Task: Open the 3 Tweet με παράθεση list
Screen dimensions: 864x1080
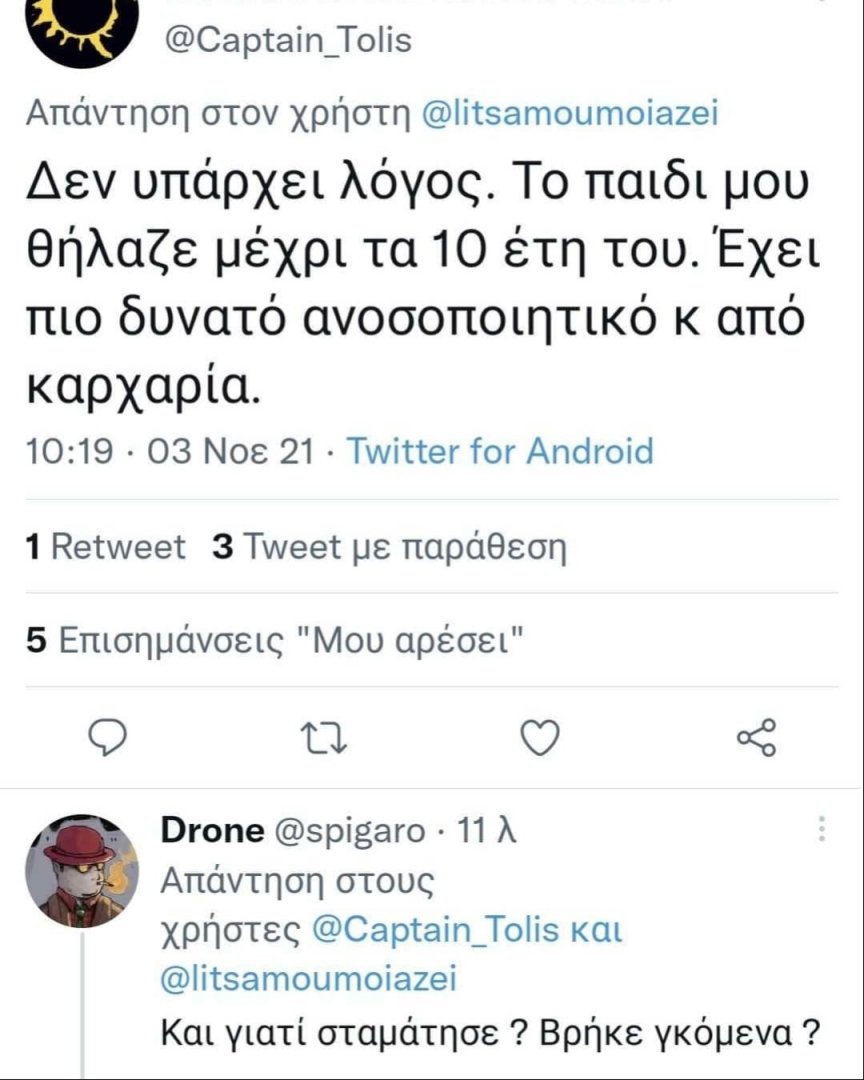Action: pyautogui.click(x=390, y=547)
